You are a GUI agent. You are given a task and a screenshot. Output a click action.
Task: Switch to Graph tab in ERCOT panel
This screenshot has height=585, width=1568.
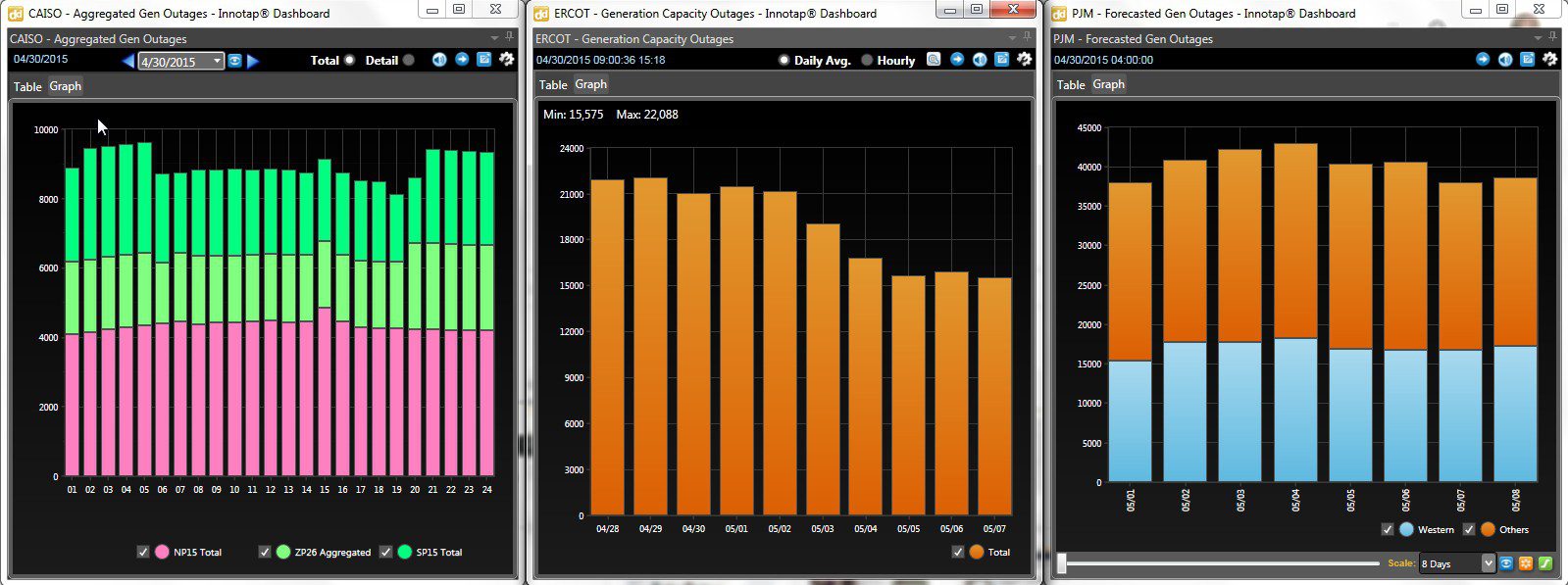[x=591, y=84]
